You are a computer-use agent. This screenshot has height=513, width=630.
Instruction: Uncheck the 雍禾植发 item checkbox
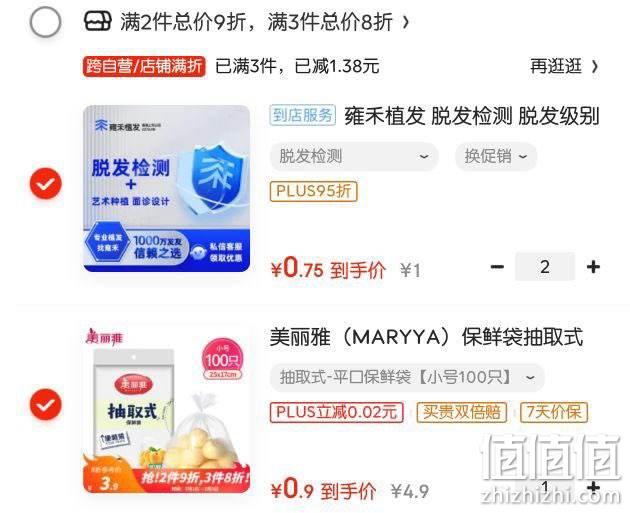point(46,184)
